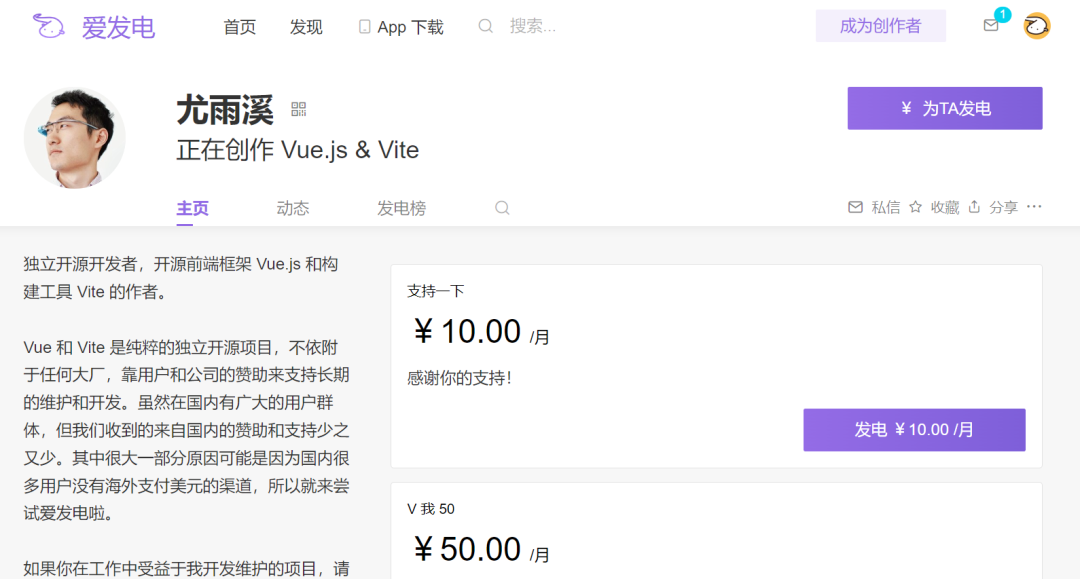Image resolution: width=1080 pixels, height=579 pixels.
Task: Go to the 发现 page
Action: (x=306, y=28)
